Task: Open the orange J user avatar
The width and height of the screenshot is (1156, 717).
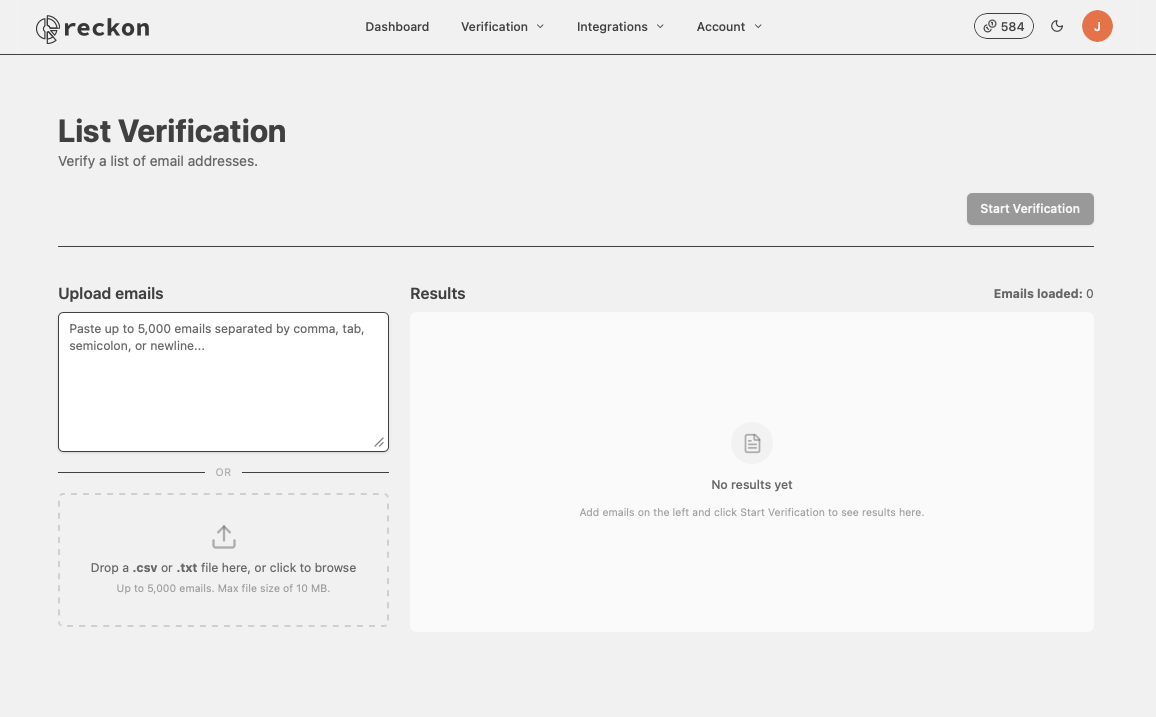Action: (x=1096, y=27)
